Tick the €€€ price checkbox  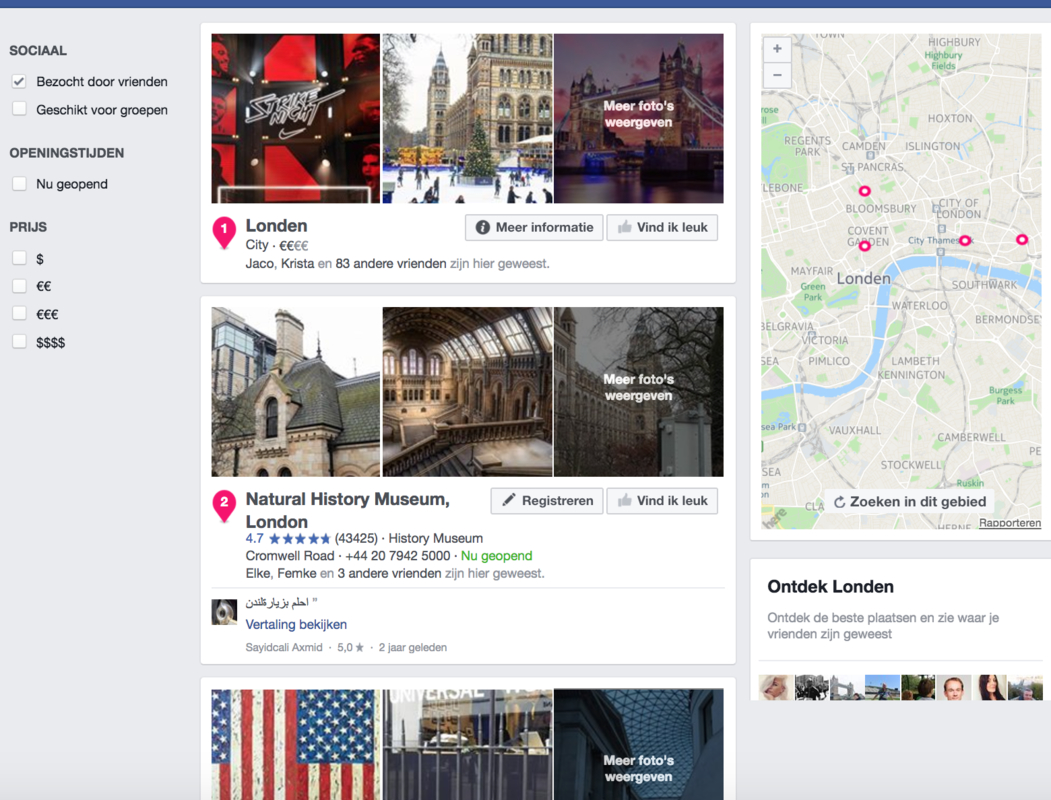19,314
